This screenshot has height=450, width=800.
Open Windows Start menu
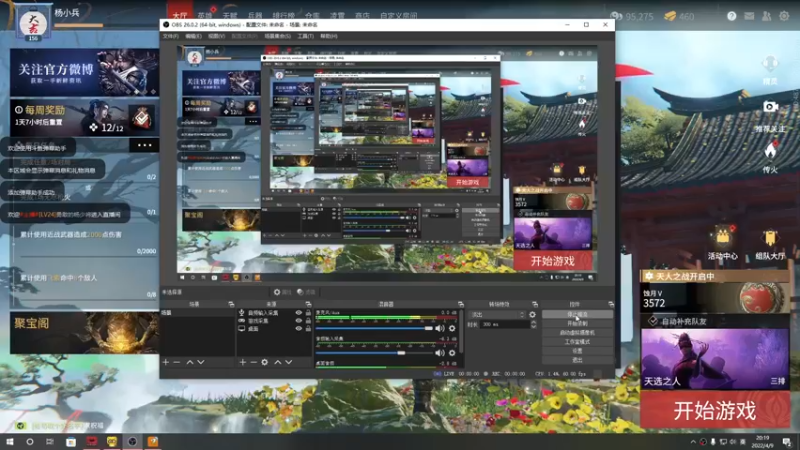coord(10,441)
